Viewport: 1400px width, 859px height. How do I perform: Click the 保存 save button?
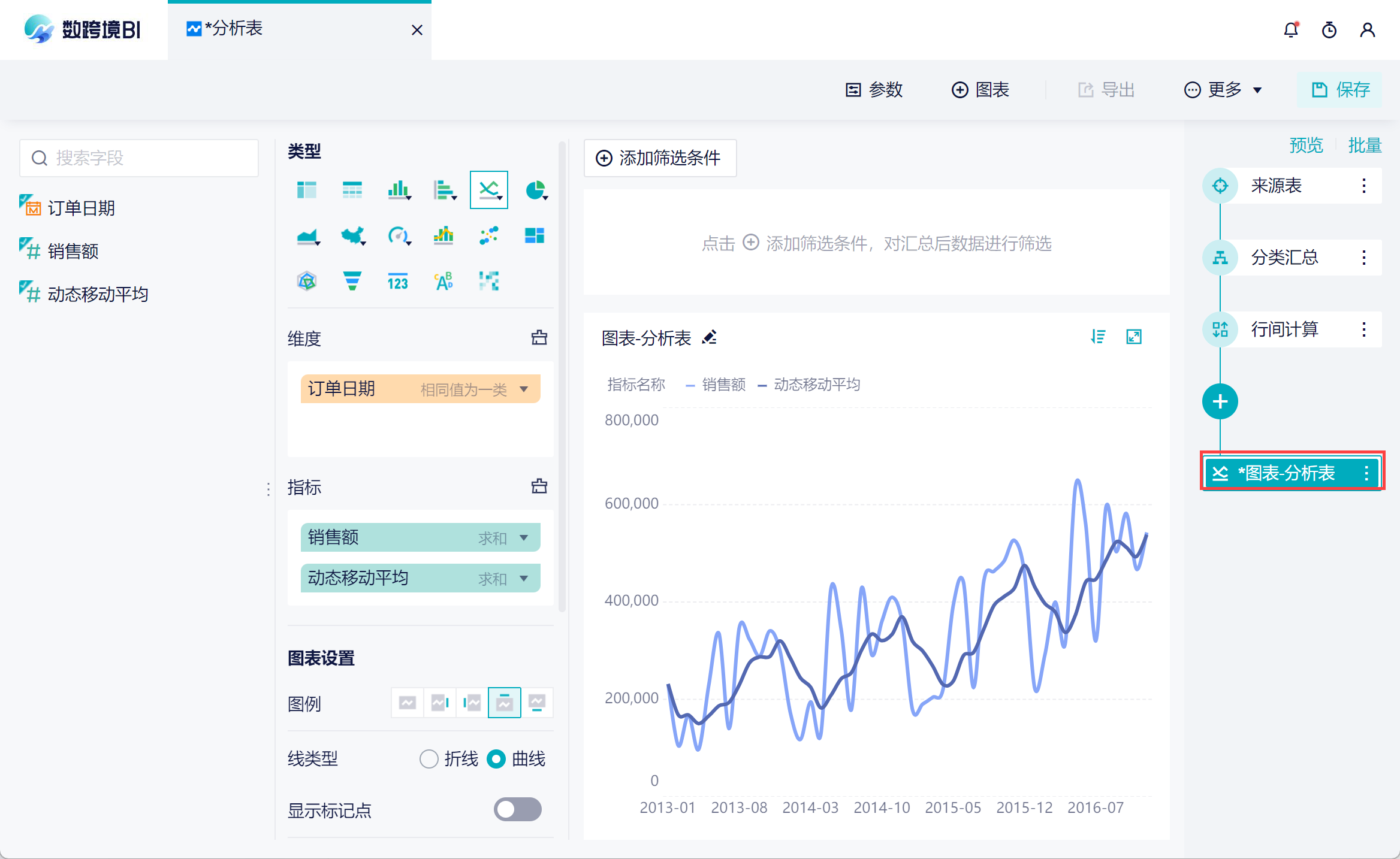tap(1340, 90)
